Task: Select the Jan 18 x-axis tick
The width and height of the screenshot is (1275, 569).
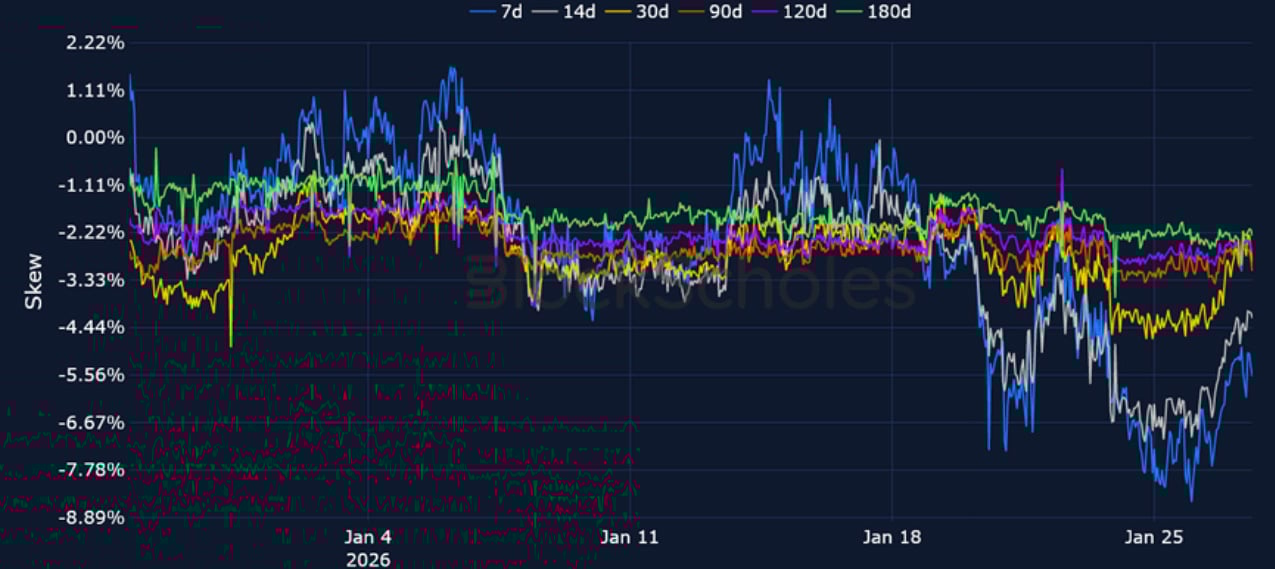Action: pyautogui.click(x=892, y=538)
